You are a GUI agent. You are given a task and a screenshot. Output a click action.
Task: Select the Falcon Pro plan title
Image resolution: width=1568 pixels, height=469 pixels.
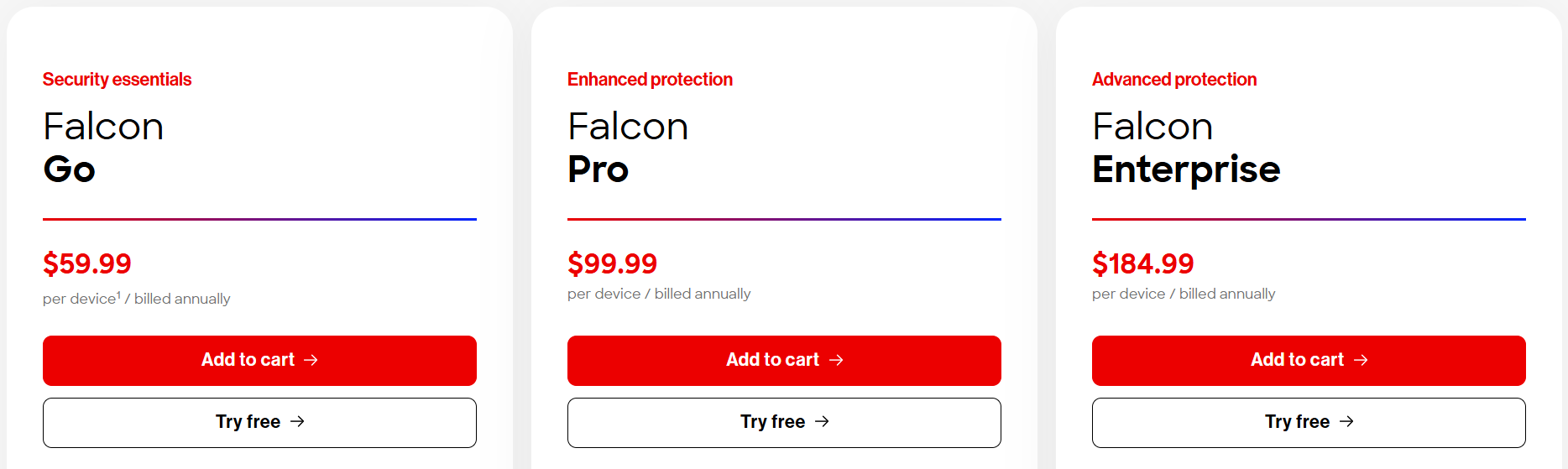click(628, 148)
